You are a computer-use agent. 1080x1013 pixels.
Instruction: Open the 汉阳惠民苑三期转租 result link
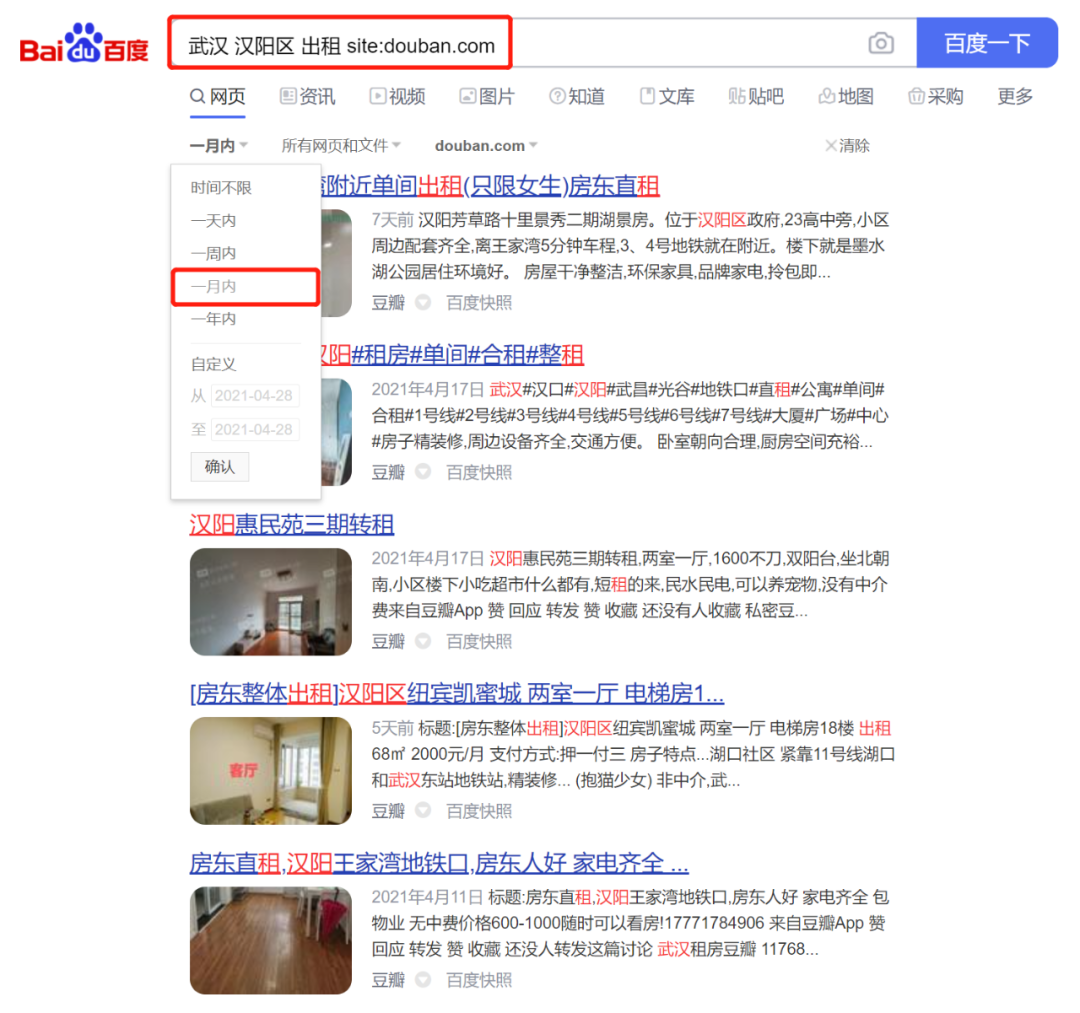(291, 524)
